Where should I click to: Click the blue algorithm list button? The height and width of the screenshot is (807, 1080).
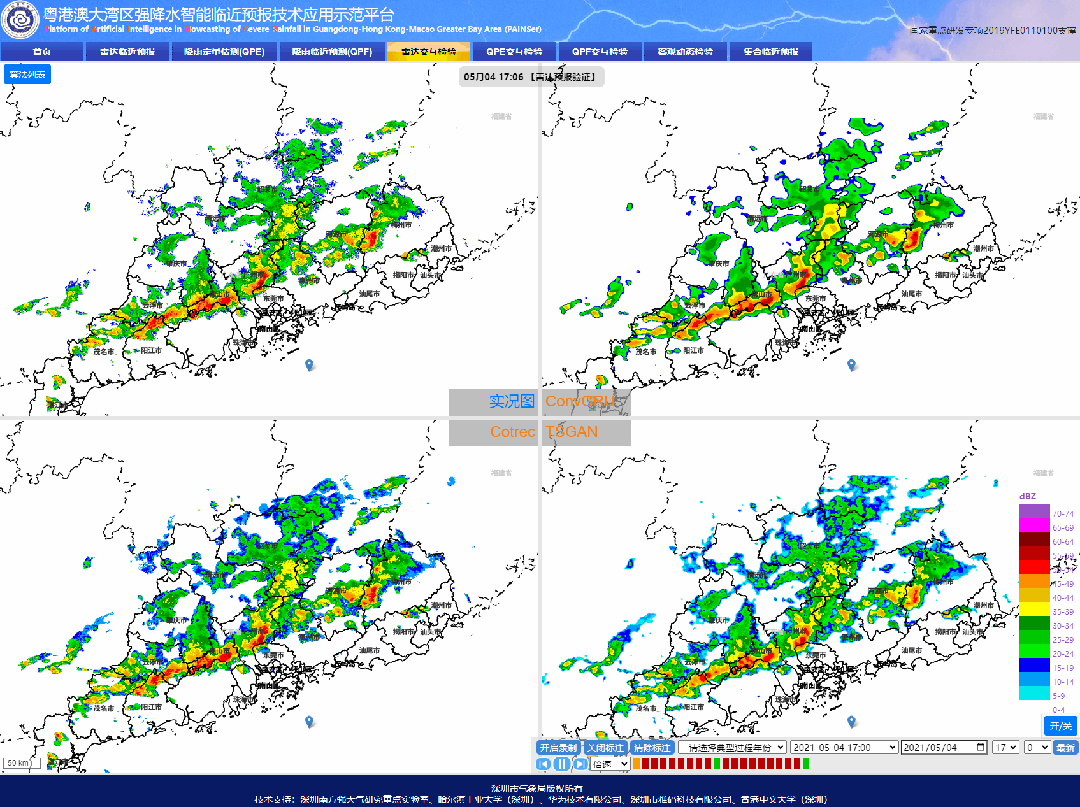[x=28, y=74]
